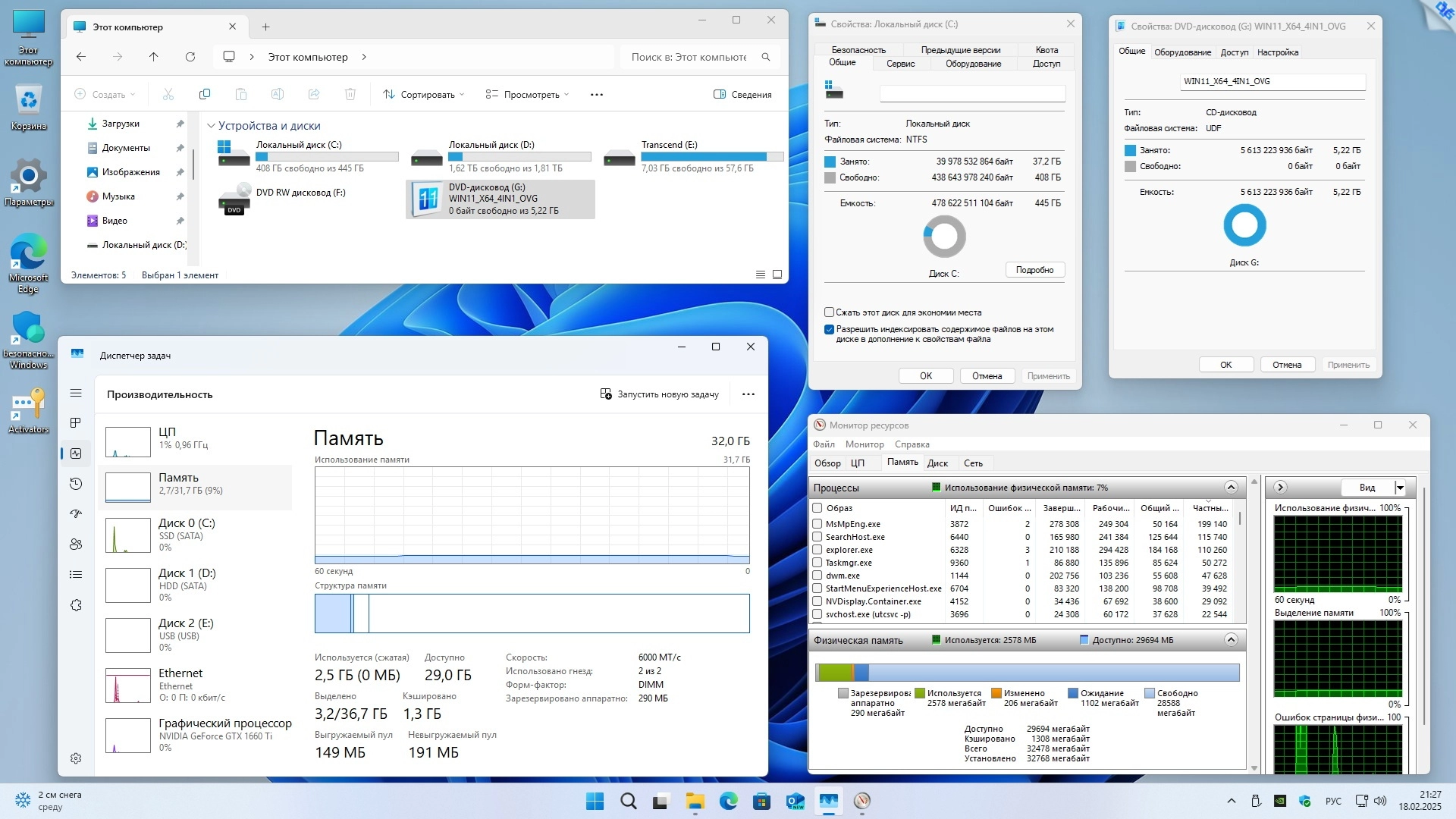This screenshot has height=819, width=1456.
Task: Open Services icon in Task Manager sidebar
Action: point(76,605)
